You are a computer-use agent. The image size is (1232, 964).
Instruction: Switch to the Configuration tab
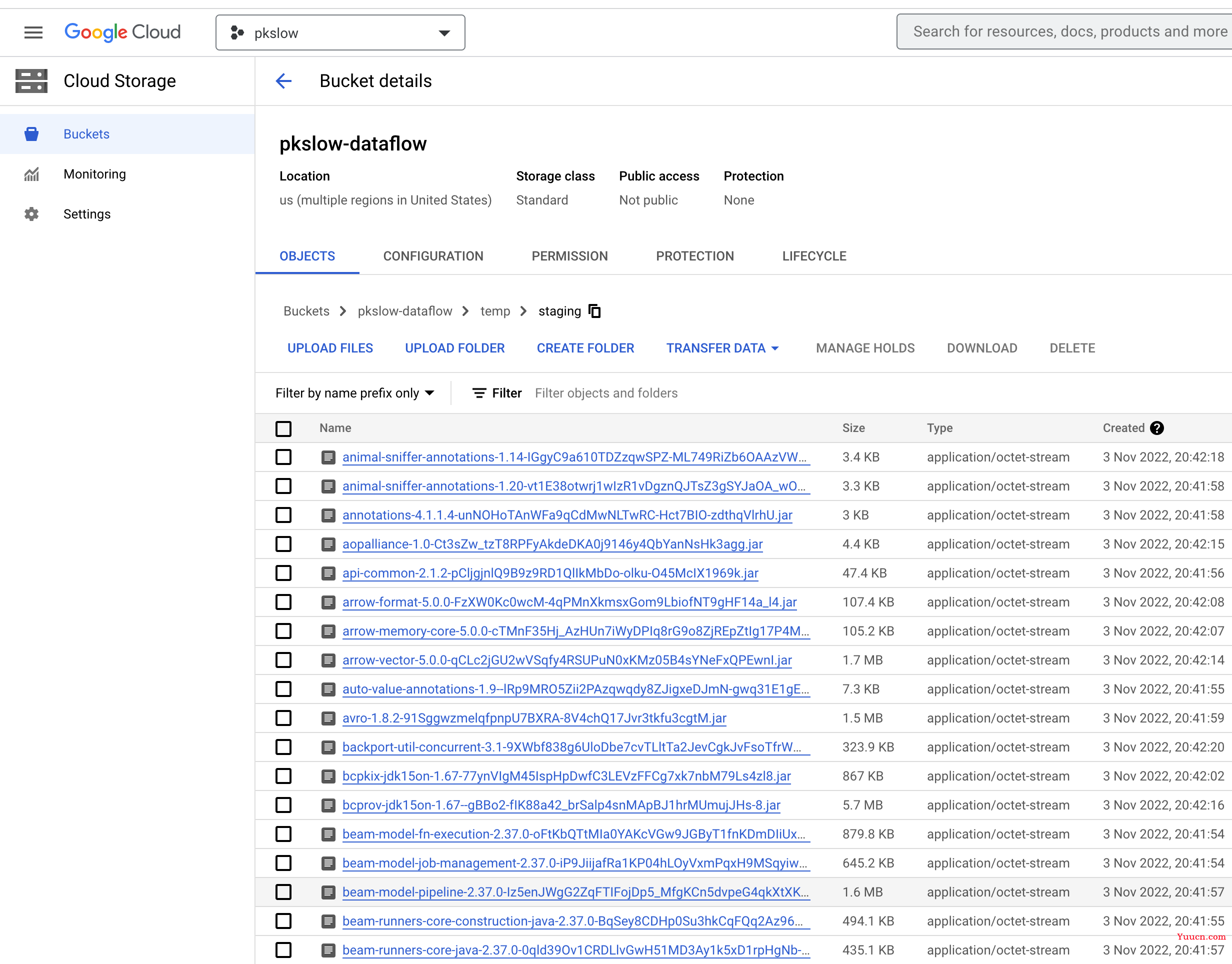click(x=433, y=256)
